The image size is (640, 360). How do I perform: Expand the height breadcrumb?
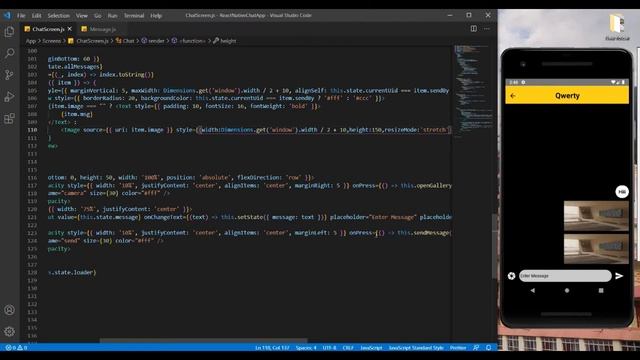pos(224,41)
